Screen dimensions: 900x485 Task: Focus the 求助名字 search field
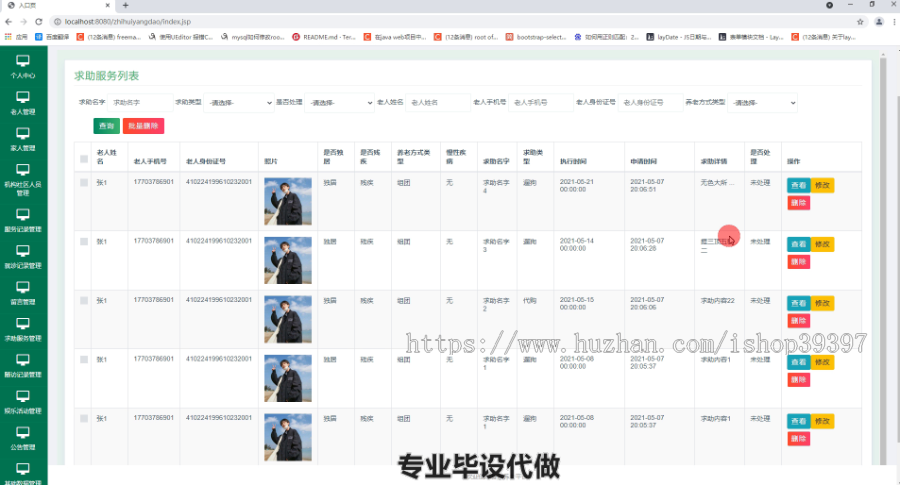click(140, 103)
